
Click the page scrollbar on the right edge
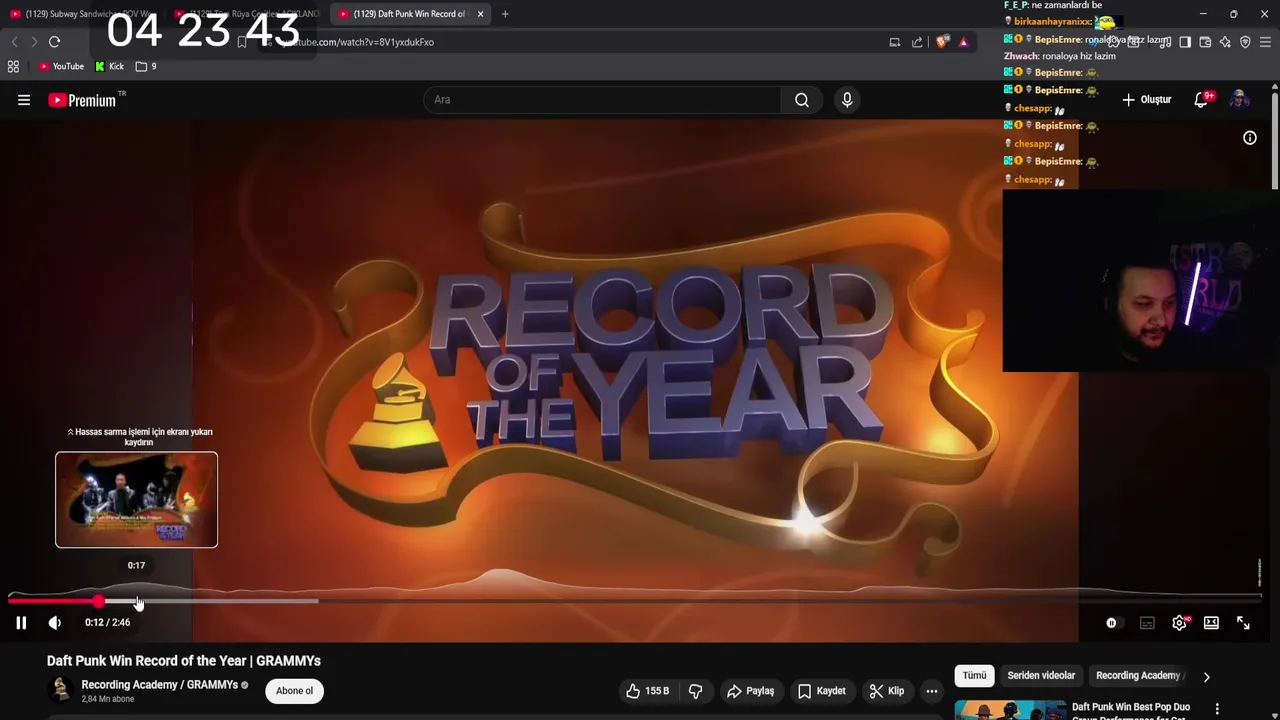coord(1275,140)
